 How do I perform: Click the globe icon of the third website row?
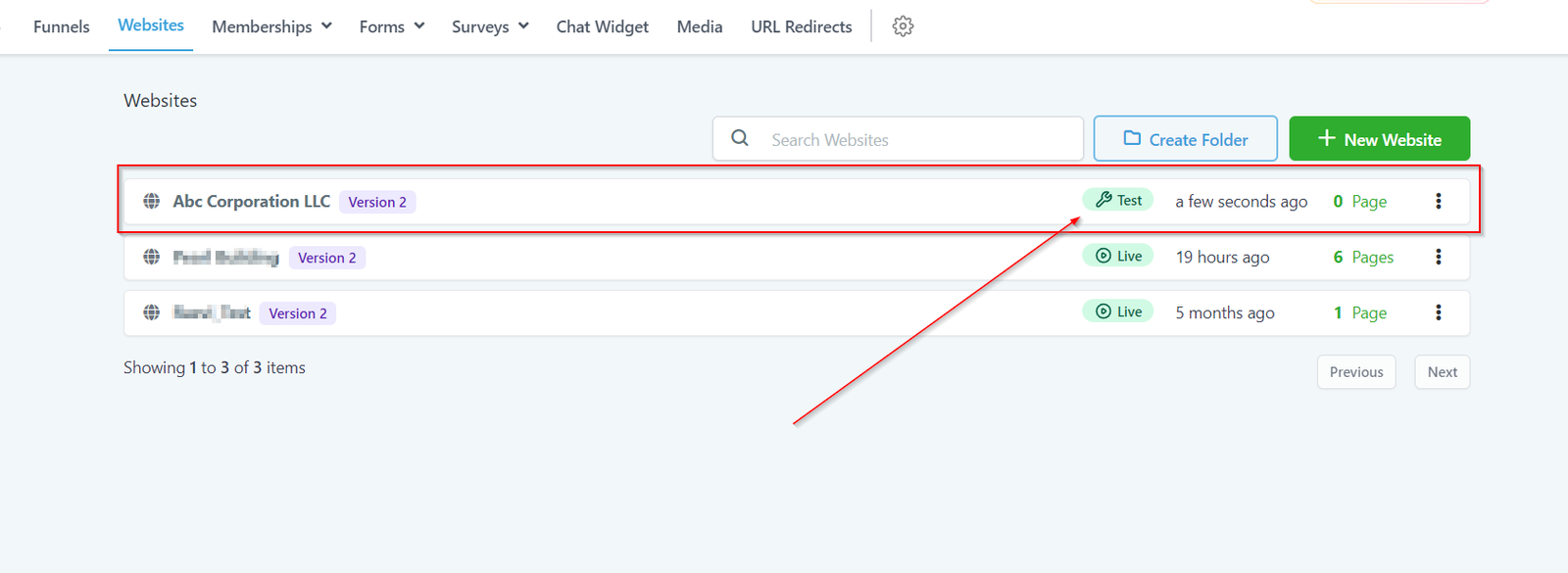click(152, 312)
